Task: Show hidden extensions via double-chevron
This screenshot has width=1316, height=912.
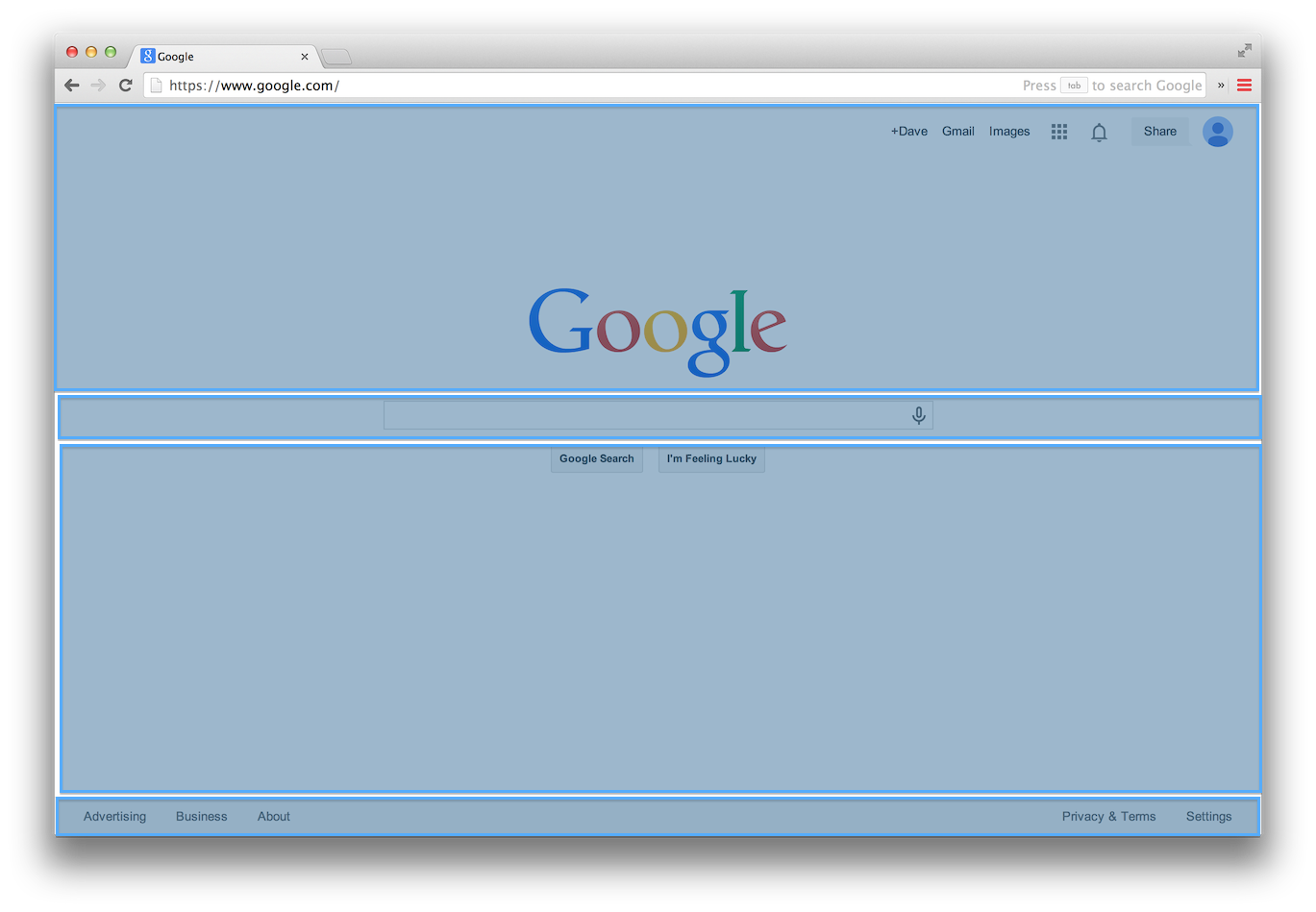Action: (1221, 85)
